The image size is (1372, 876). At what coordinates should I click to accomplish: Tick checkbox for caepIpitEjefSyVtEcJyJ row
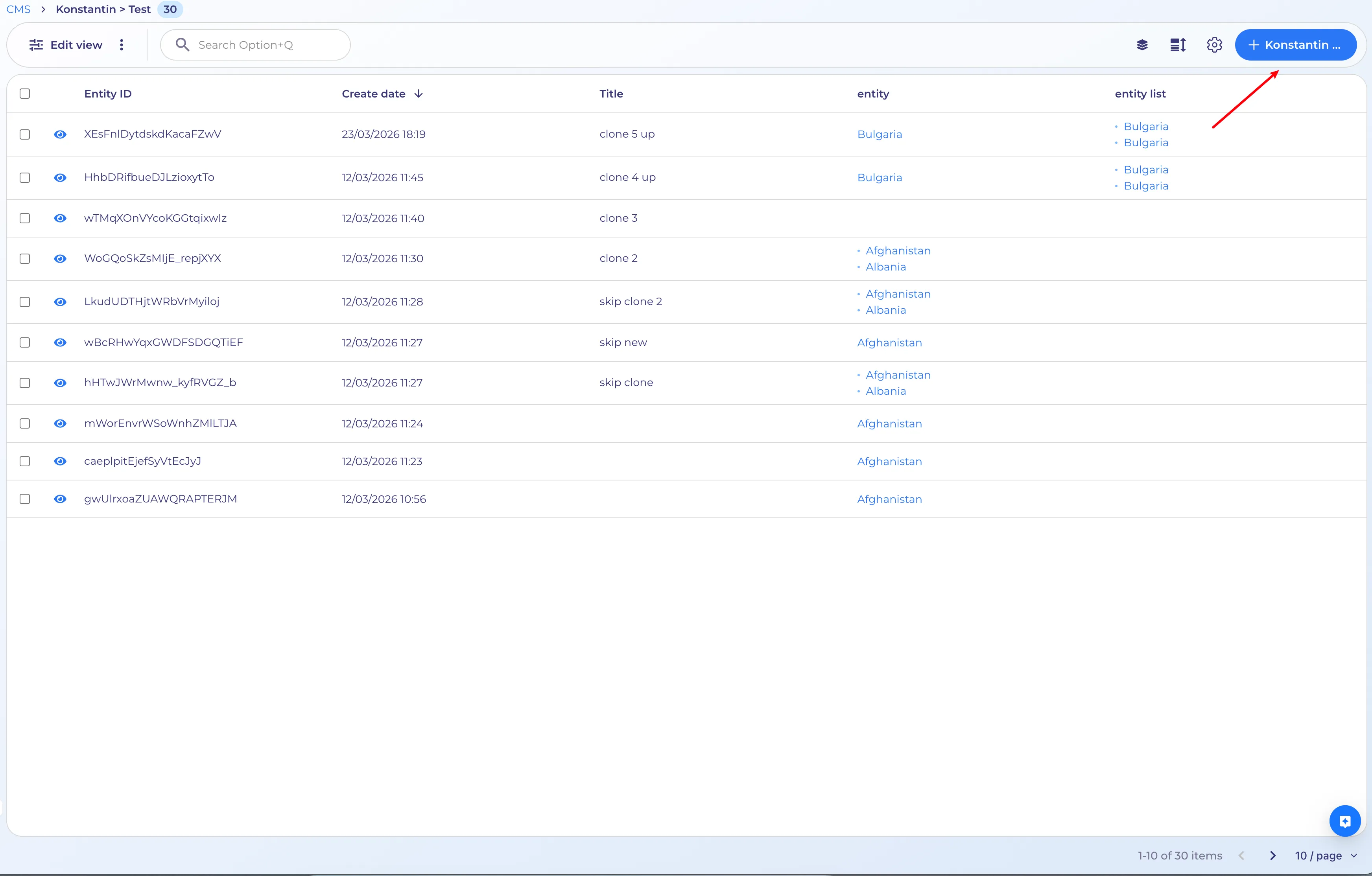(24, 461)
